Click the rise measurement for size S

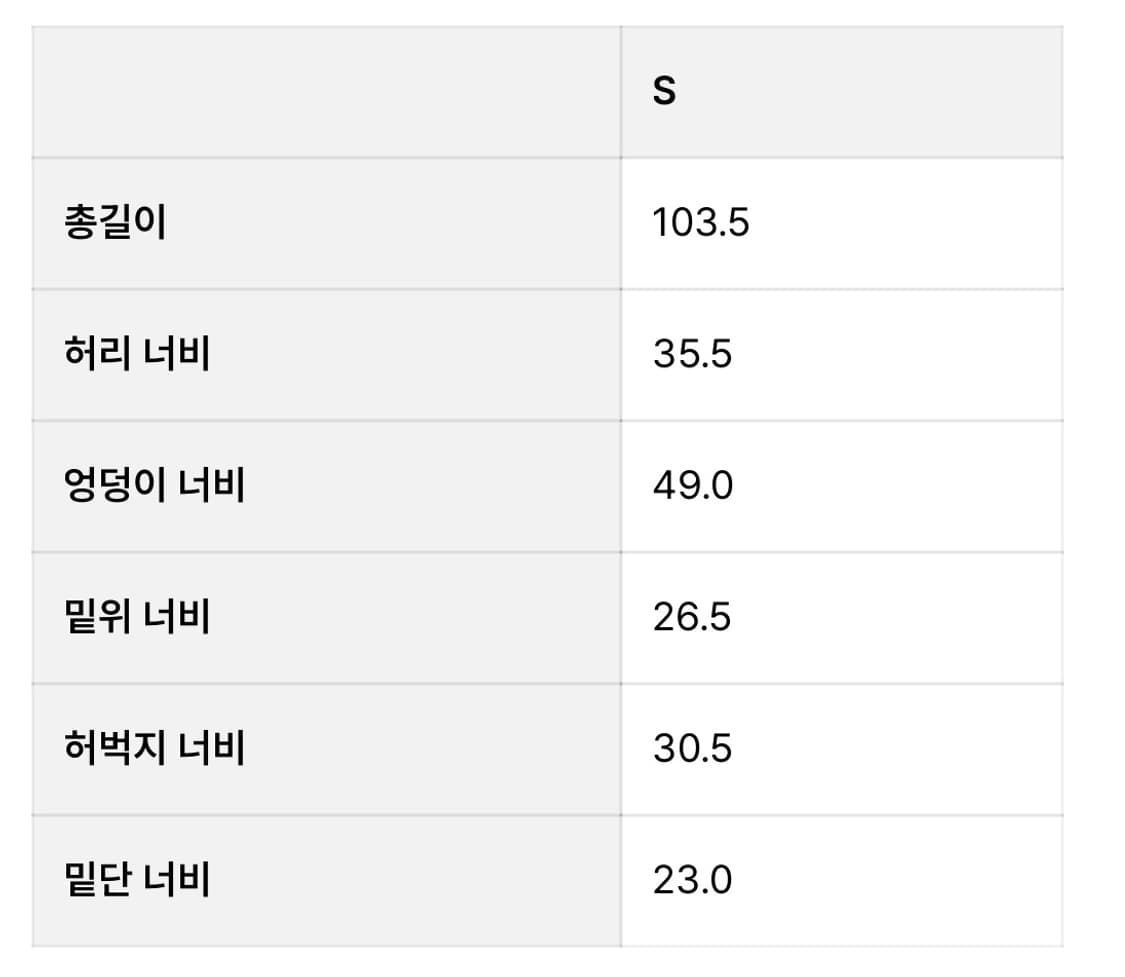pyautogui.click(x=692, y=617)
